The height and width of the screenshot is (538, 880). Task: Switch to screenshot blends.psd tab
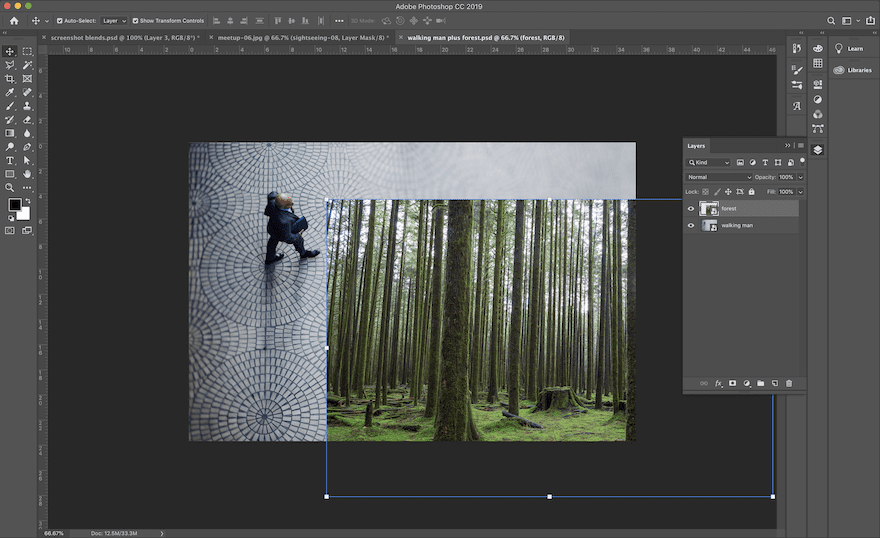(x=124, y=37)
